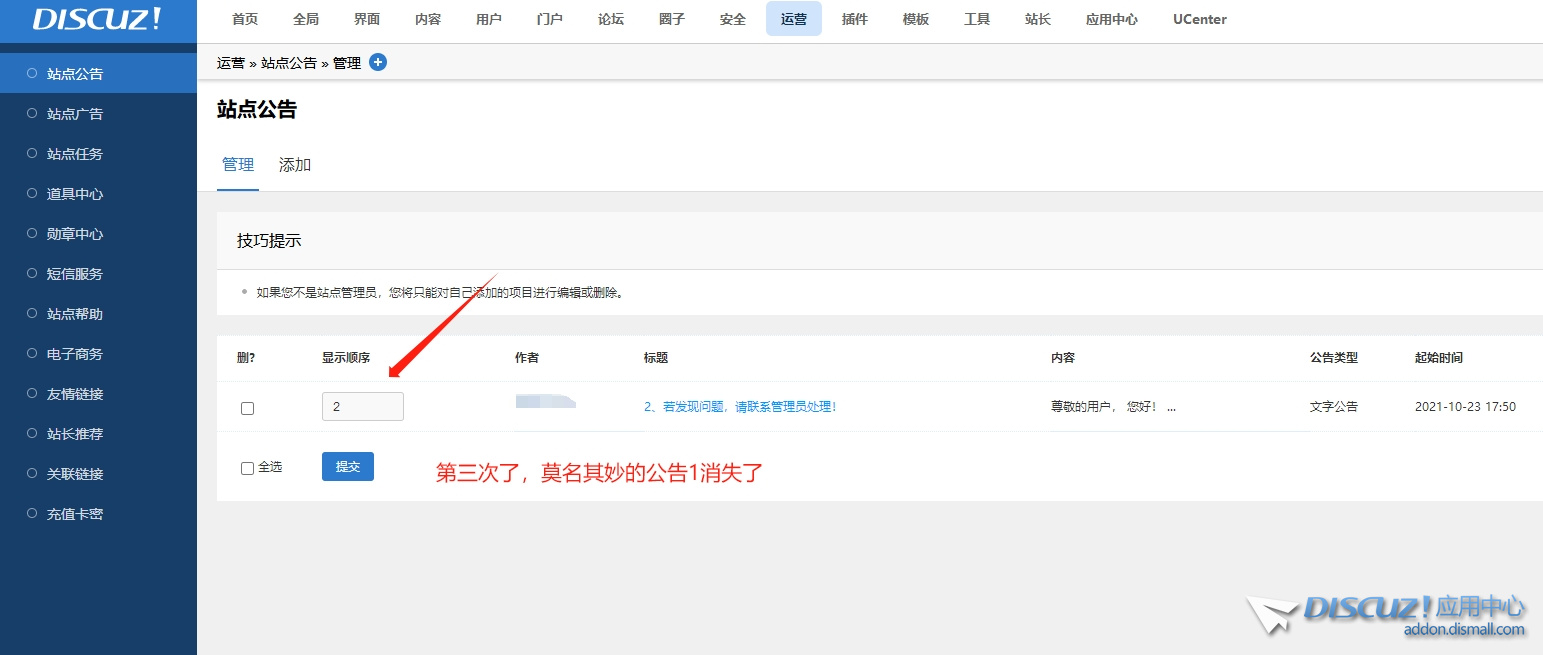Image resolution: width=1543 pixels, height=655 pixels.
Task: Navigate to 应用中心 in top bar
Action: pyautogui.click(x=1111, y=19)
